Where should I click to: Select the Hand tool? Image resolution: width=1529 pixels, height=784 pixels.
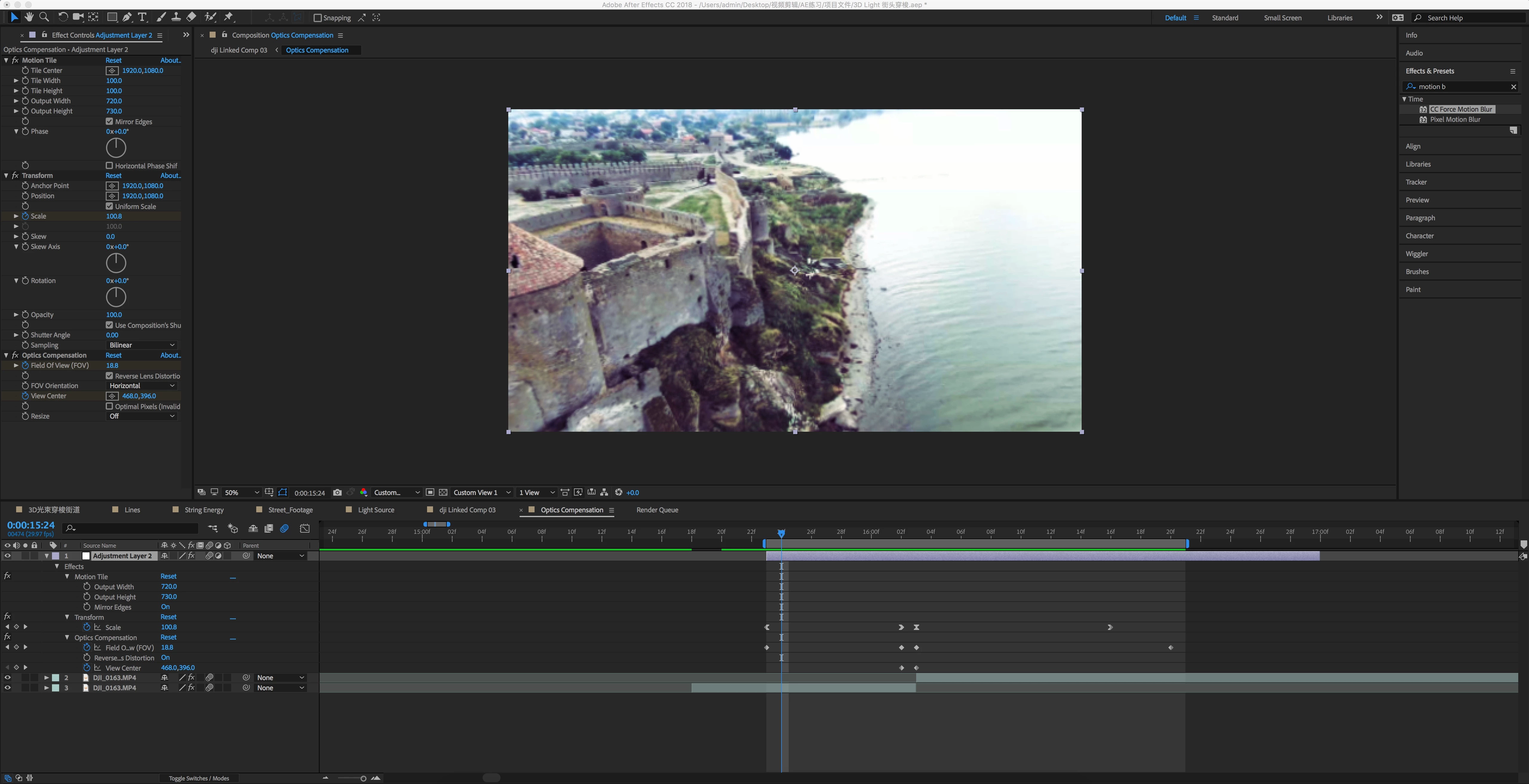(29, 17)
